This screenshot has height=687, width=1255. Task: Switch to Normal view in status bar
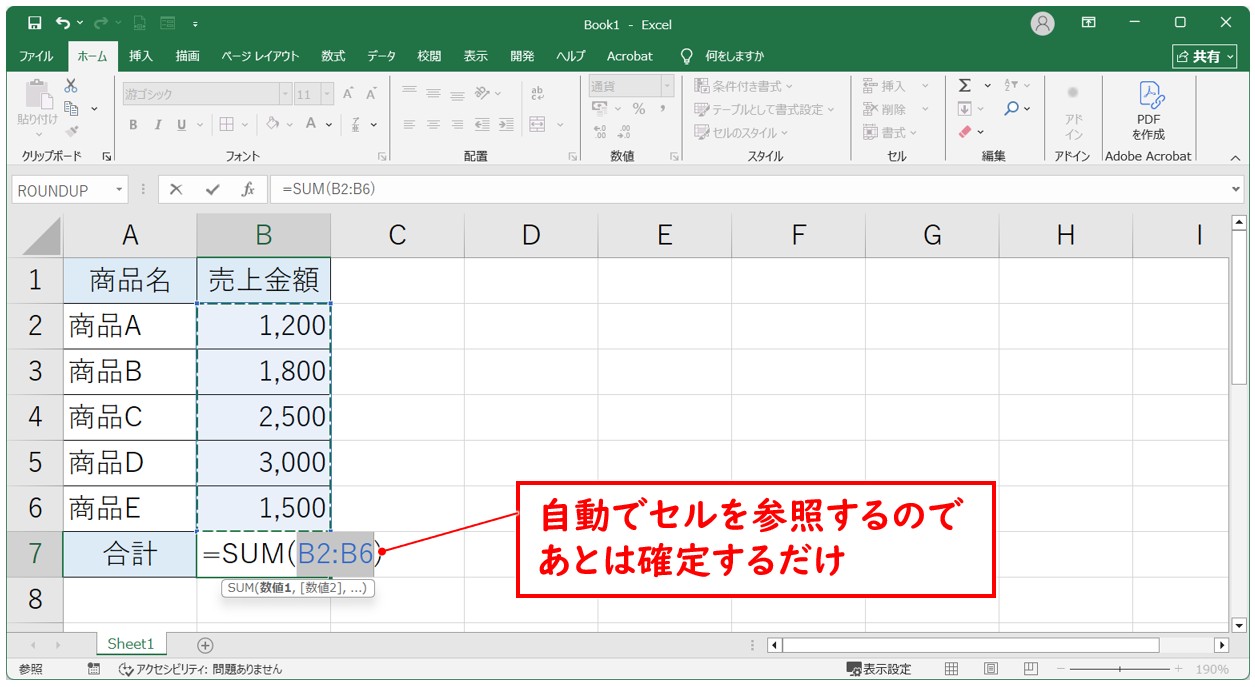pyautogui.click(x=951, y=669)
